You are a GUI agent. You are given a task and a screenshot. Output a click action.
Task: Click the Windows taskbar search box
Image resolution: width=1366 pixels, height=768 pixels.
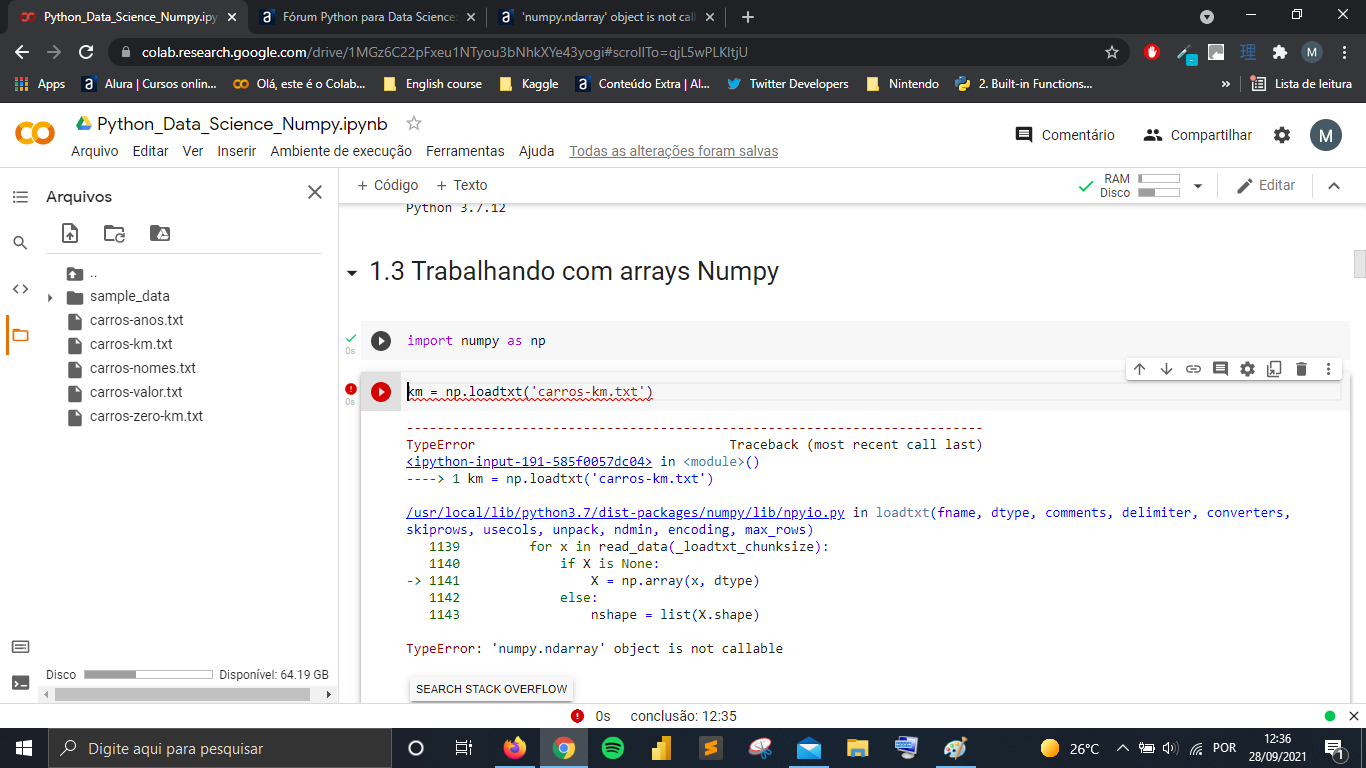click(x=218, y=748)
